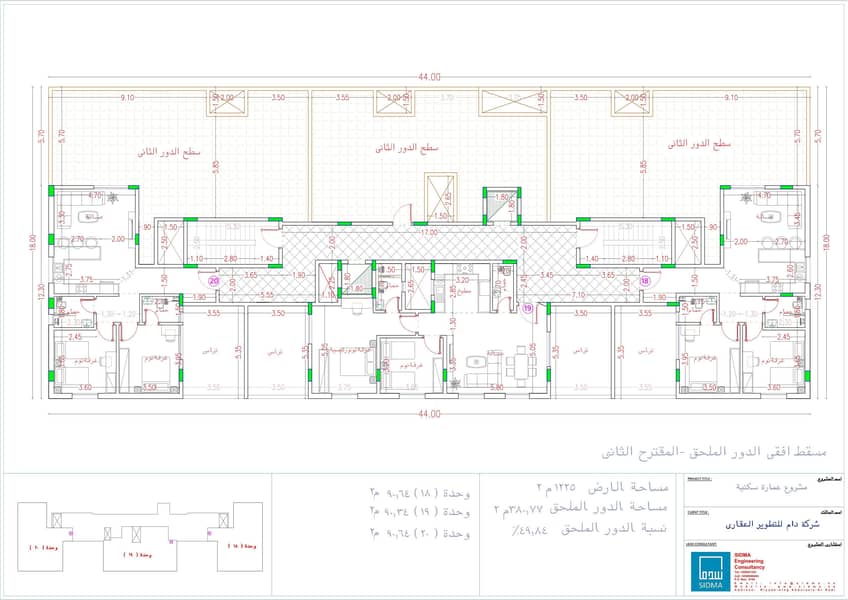
Task: Click the top-left '9.10' roof dimension
Action: click(128, 98)
